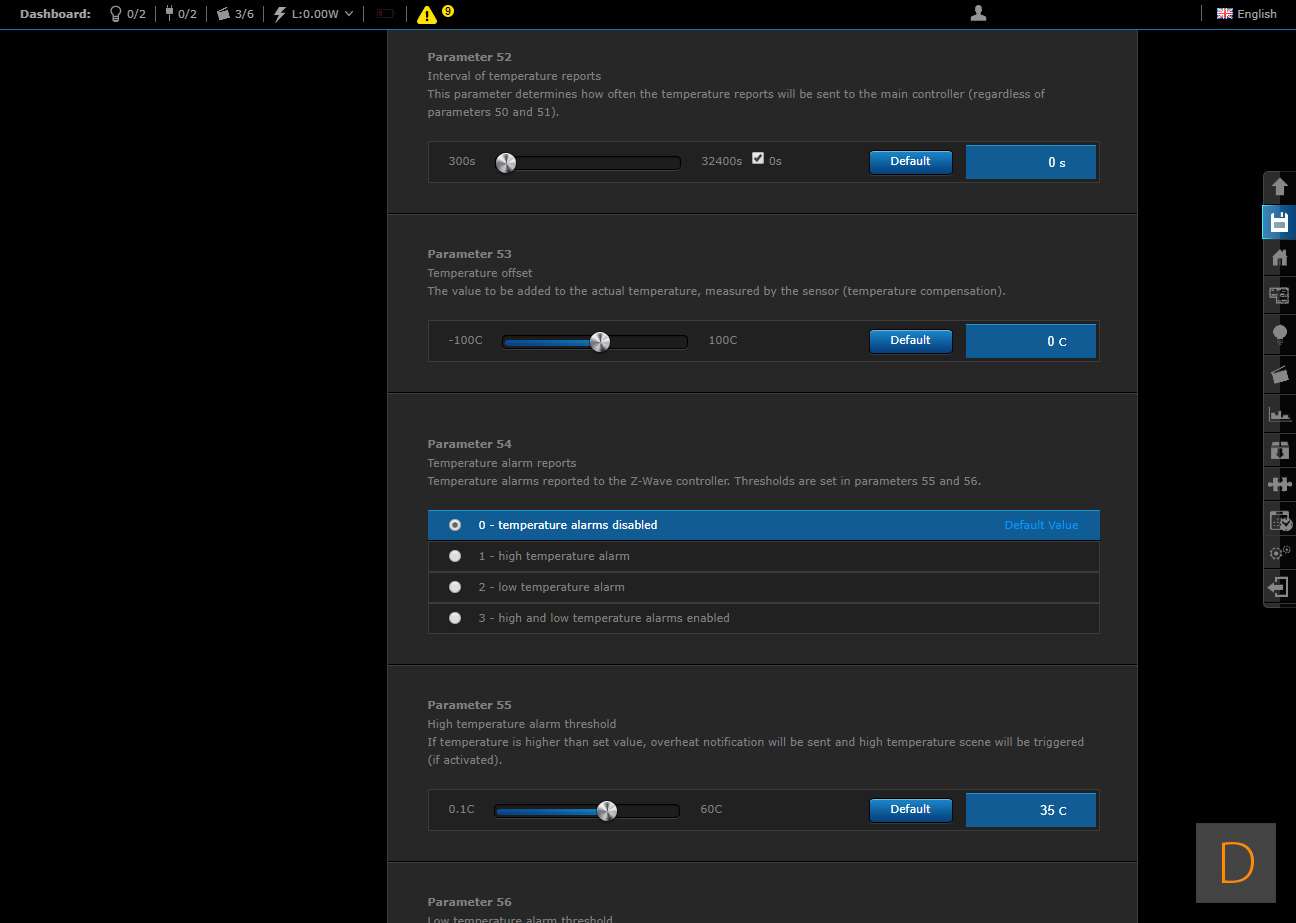Go to Home via house icon
The height and width of the screenshot is (923, 1296).
pos(1279,258)
